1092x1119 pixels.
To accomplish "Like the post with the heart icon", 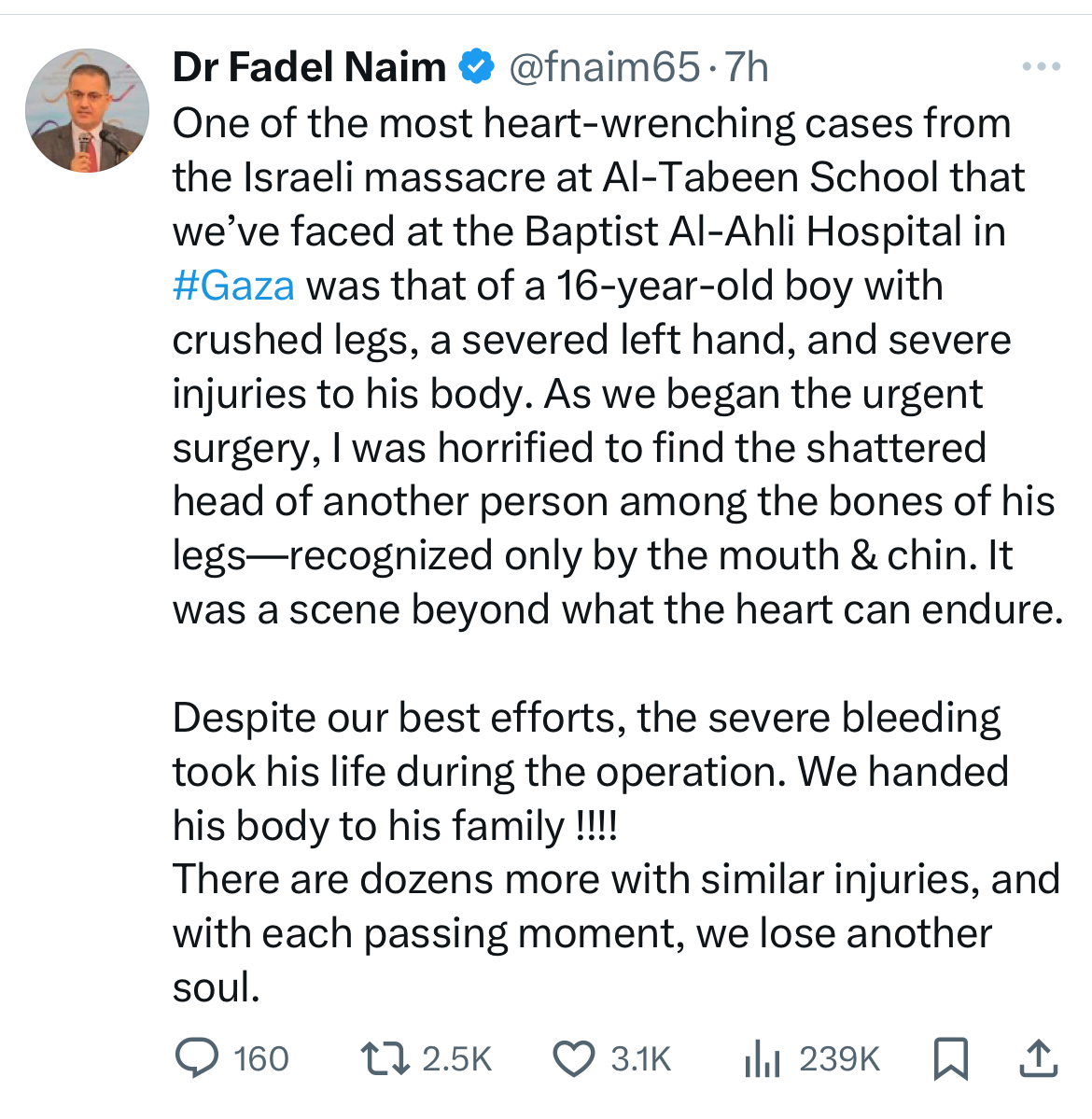I will click(x=574, y=1059).
